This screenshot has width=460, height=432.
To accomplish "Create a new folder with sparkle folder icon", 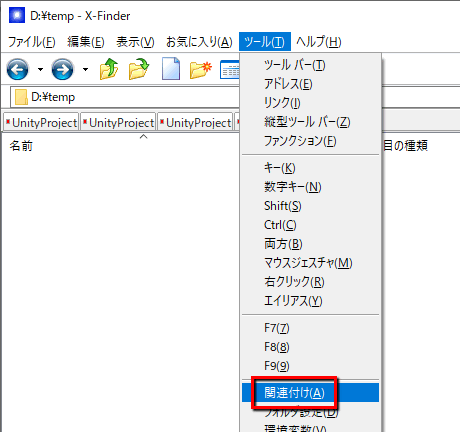I will pyautogui.click(x=201, y=69).
